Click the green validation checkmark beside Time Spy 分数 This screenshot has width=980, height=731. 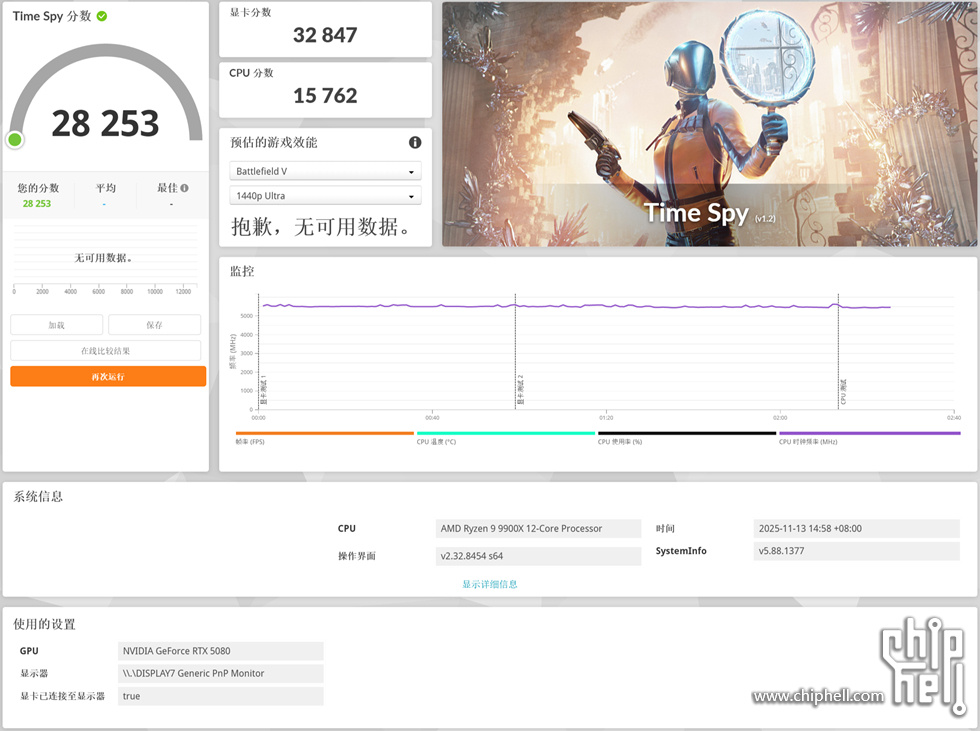coord(102,17)
